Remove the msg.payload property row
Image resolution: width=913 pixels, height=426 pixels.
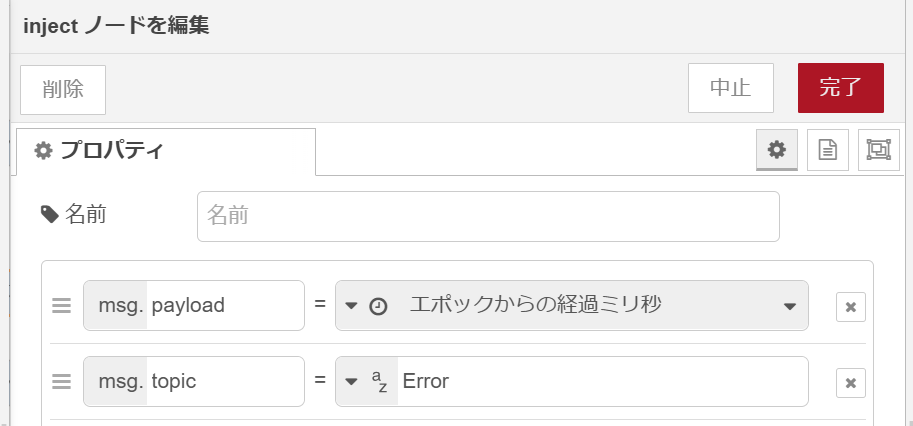click(x=851, y=307)
